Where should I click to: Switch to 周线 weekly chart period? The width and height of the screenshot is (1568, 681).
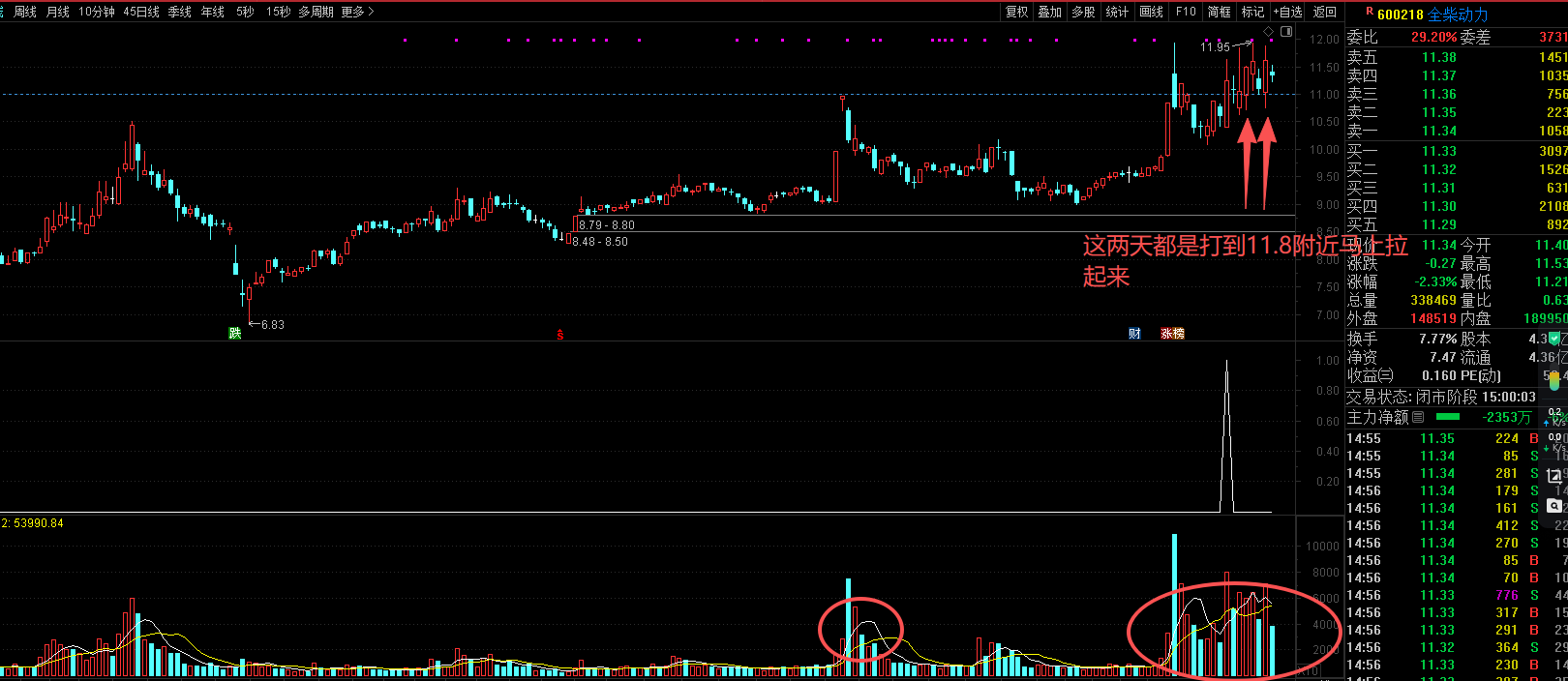(25, 12)
